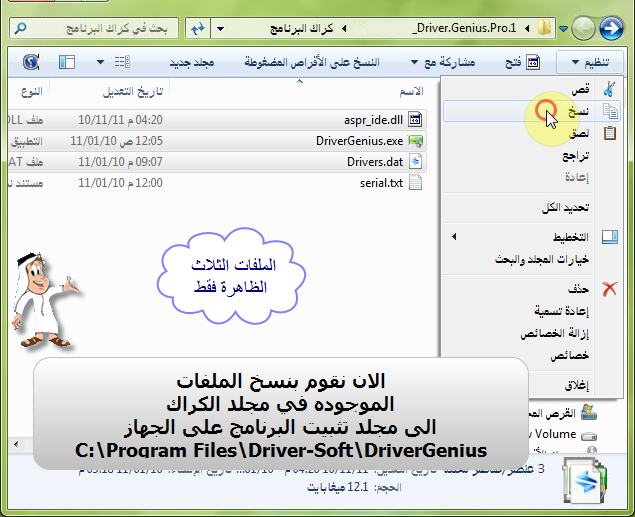This screenshot has width=635, height=517.
Task: Click النسخ على الأقراص المضغوطة burn button
Action: coord(312,62)
